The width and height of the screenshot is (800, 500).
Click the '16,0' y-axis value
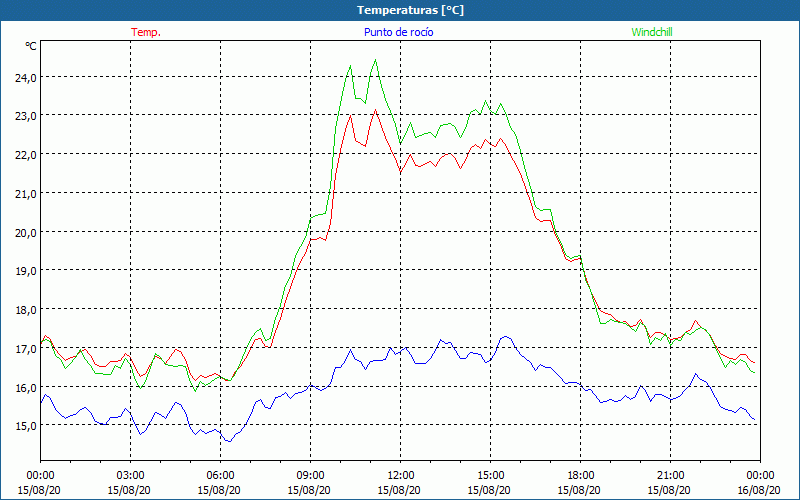(x=27, y=387)
